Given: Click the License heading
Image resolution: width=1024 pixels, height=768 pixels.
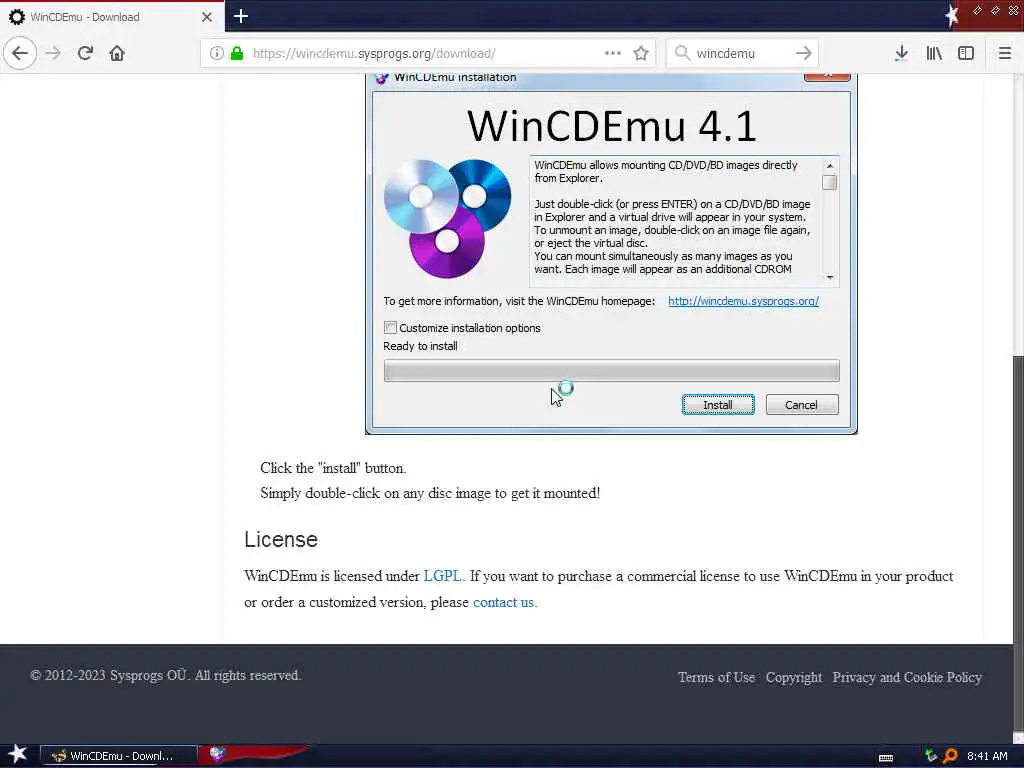Looking at the screenshot, I should click(x=281, y=539).
